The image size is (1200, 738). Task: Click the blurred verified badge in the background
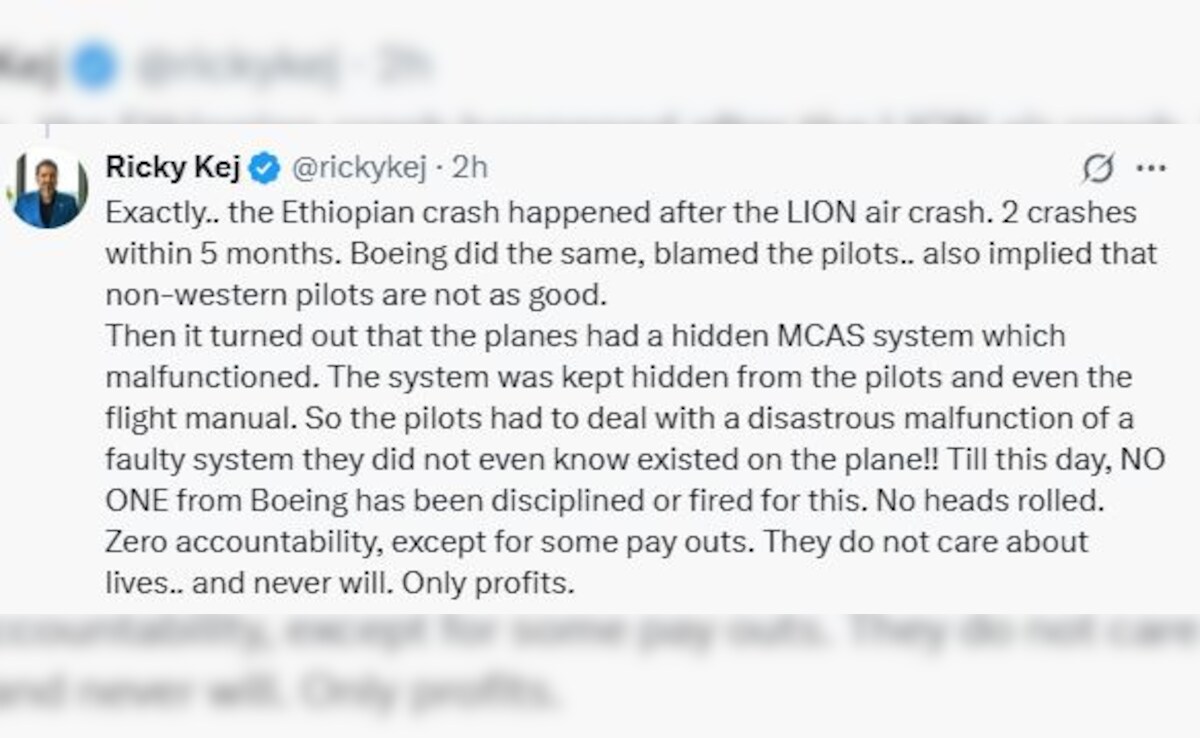coord(94,67)
